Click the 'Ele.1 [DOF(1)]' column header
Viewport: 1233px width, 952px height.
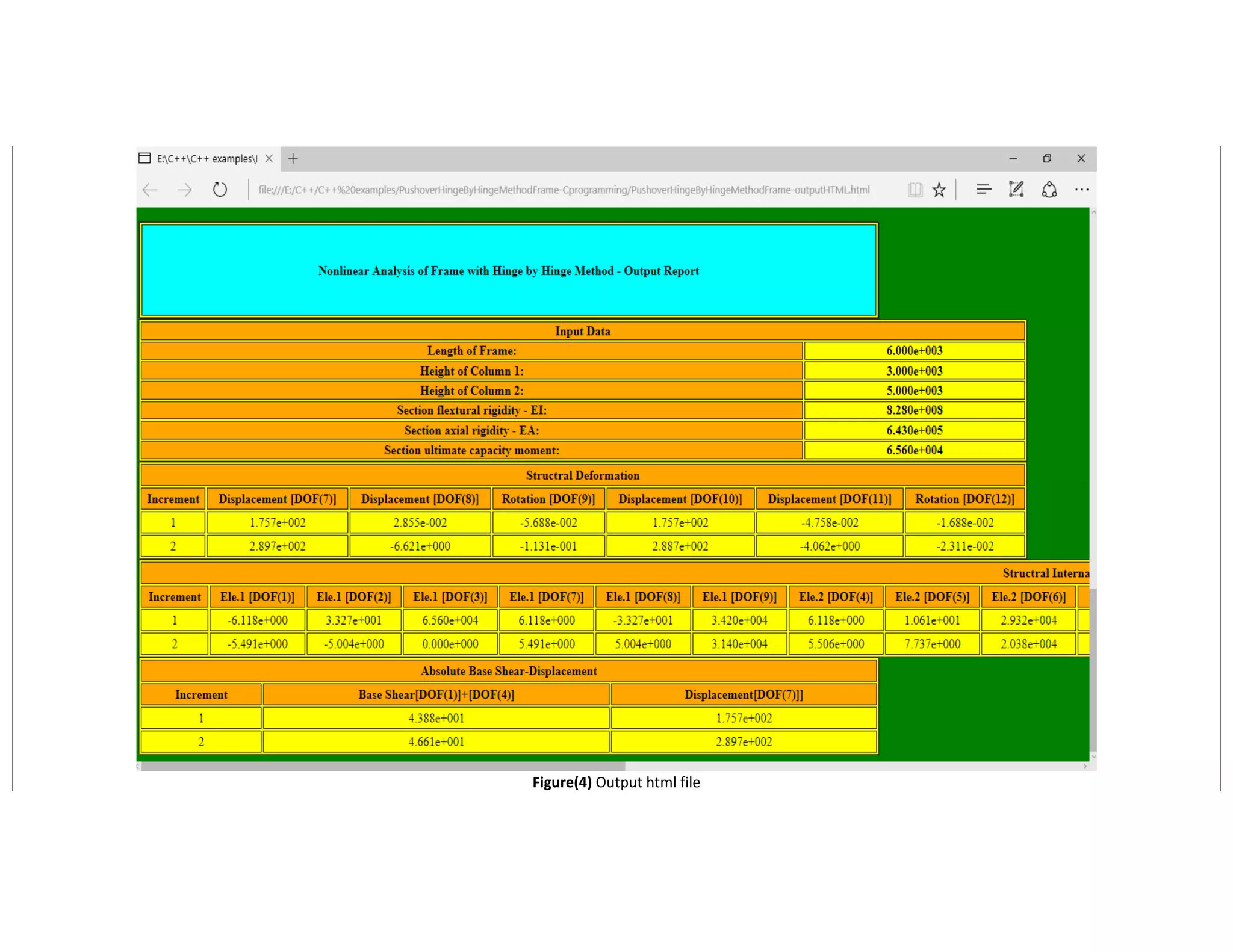click(x=258, y=598)
